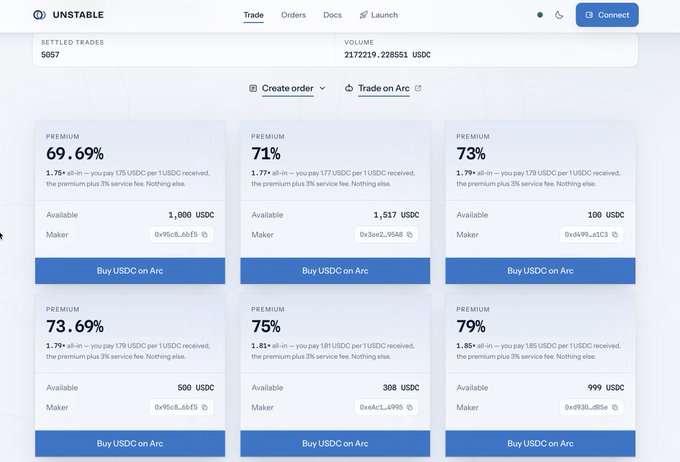Buy USDC on Arc at 75% premium
Image resolution: width=680 pixels, height=462 pixels.
coord(335,443)
